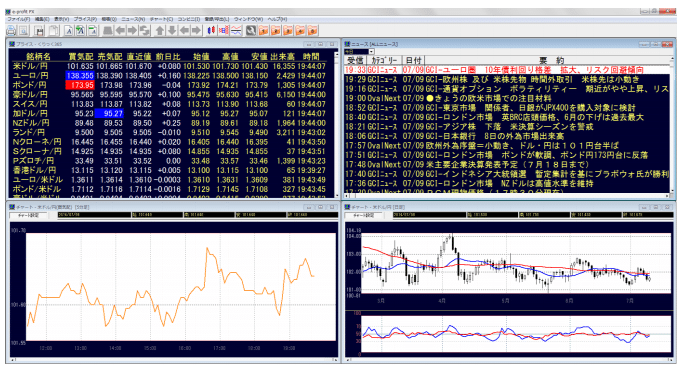
Task: Open orange folder icon number 5
Action: (x=312, y=30)
